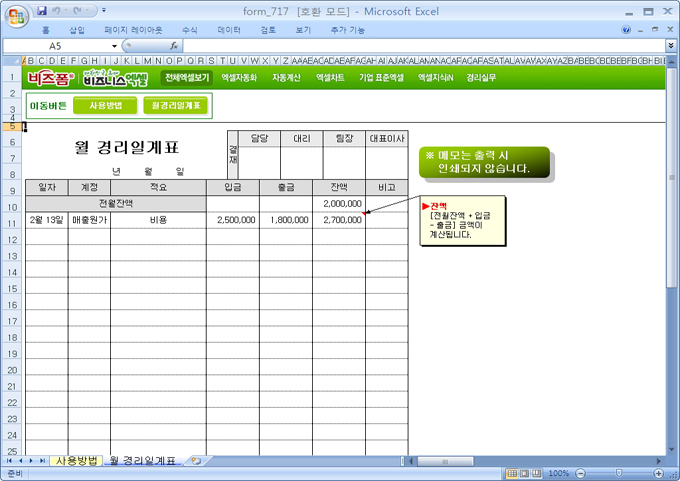This screenshot has height=481, width=680.
Task: Click the Name Box showing A5
Action: coord(56,46)
